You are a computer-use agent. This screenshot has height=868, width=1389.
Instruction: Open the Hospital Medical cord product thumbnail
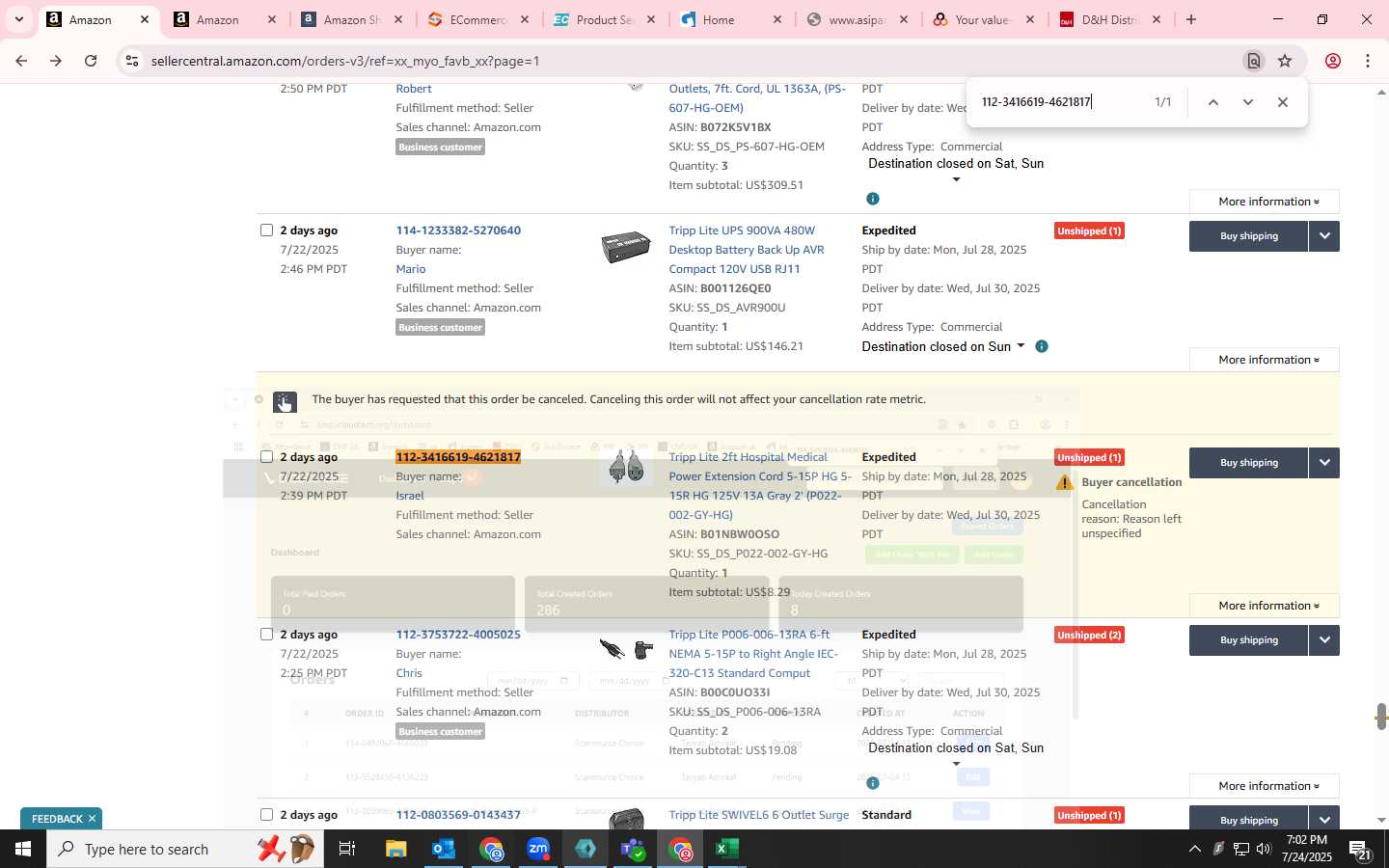coord(626,468)
